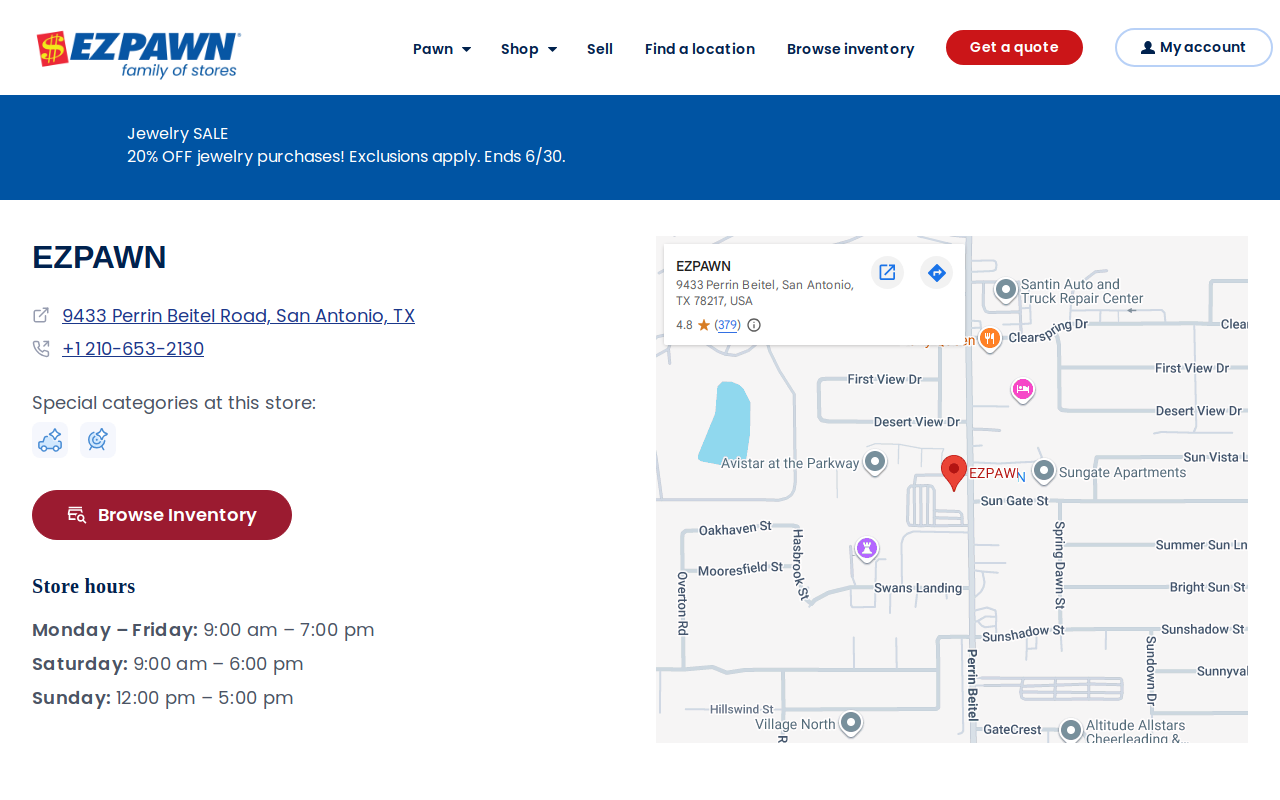Click the external link icon beside address

tap(41, 315)
